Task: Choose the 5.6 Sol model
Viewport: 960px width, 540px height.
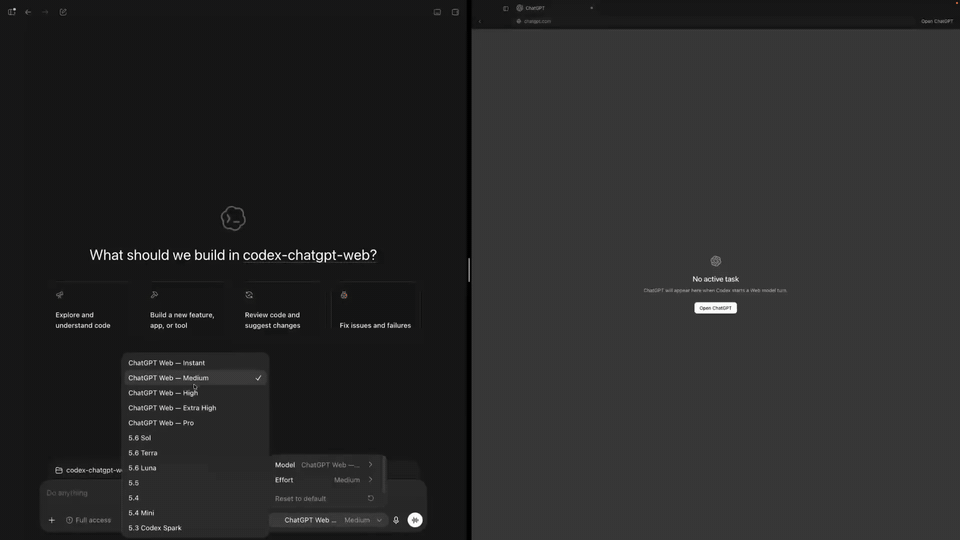Action: click(x=195, y=438)
